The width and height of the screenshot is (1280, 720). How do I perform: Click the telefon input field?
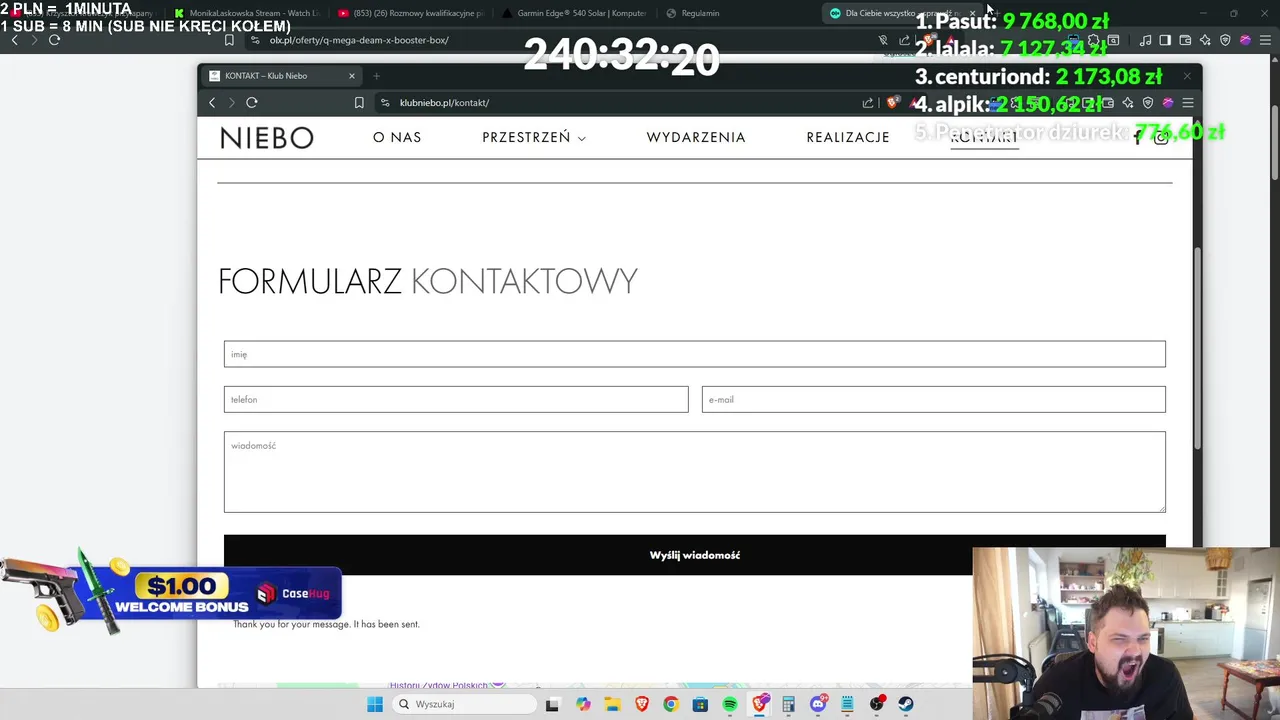coord(456,399)
